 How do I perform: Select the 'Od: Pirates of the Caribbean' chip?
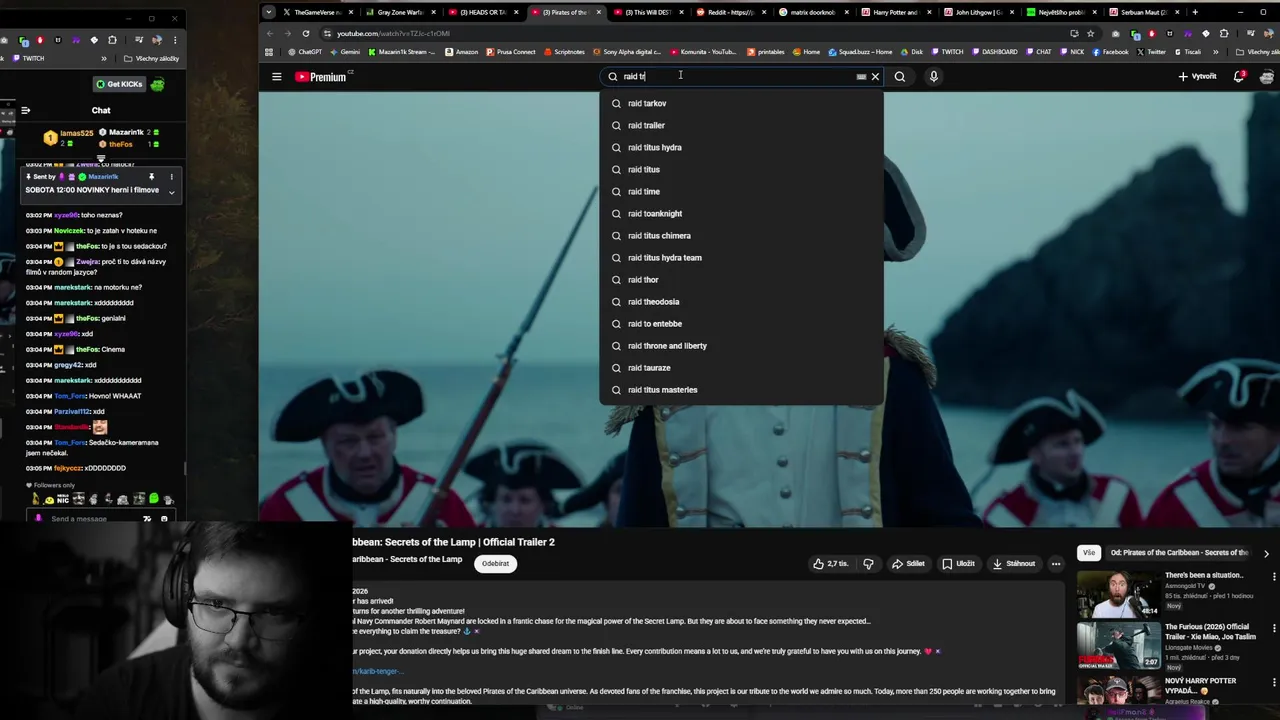pos(1178,552)
